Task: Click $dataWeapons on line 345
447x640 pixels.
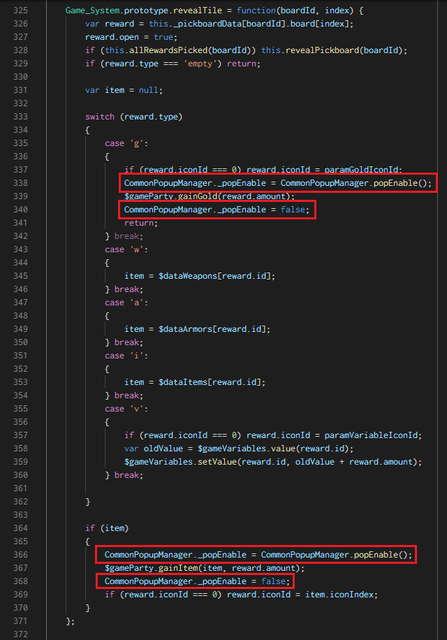Action: [188, 276]
